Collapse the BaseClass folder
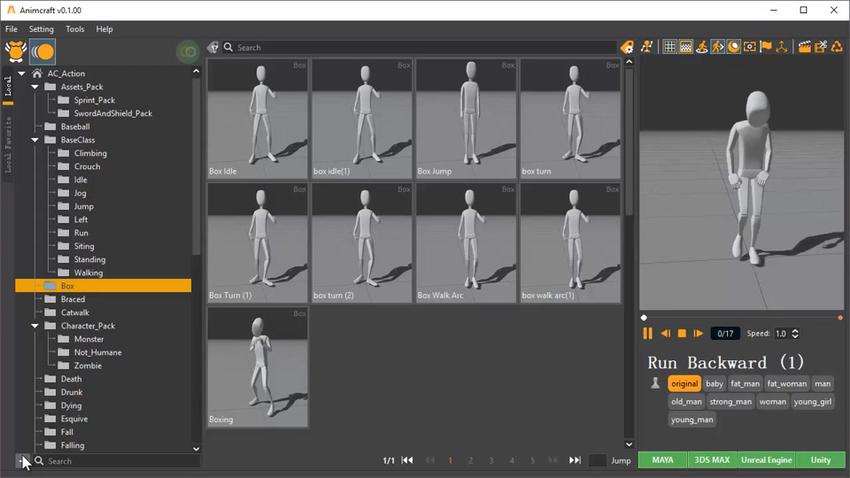The image size is (850, 478). tap(37, 140)
